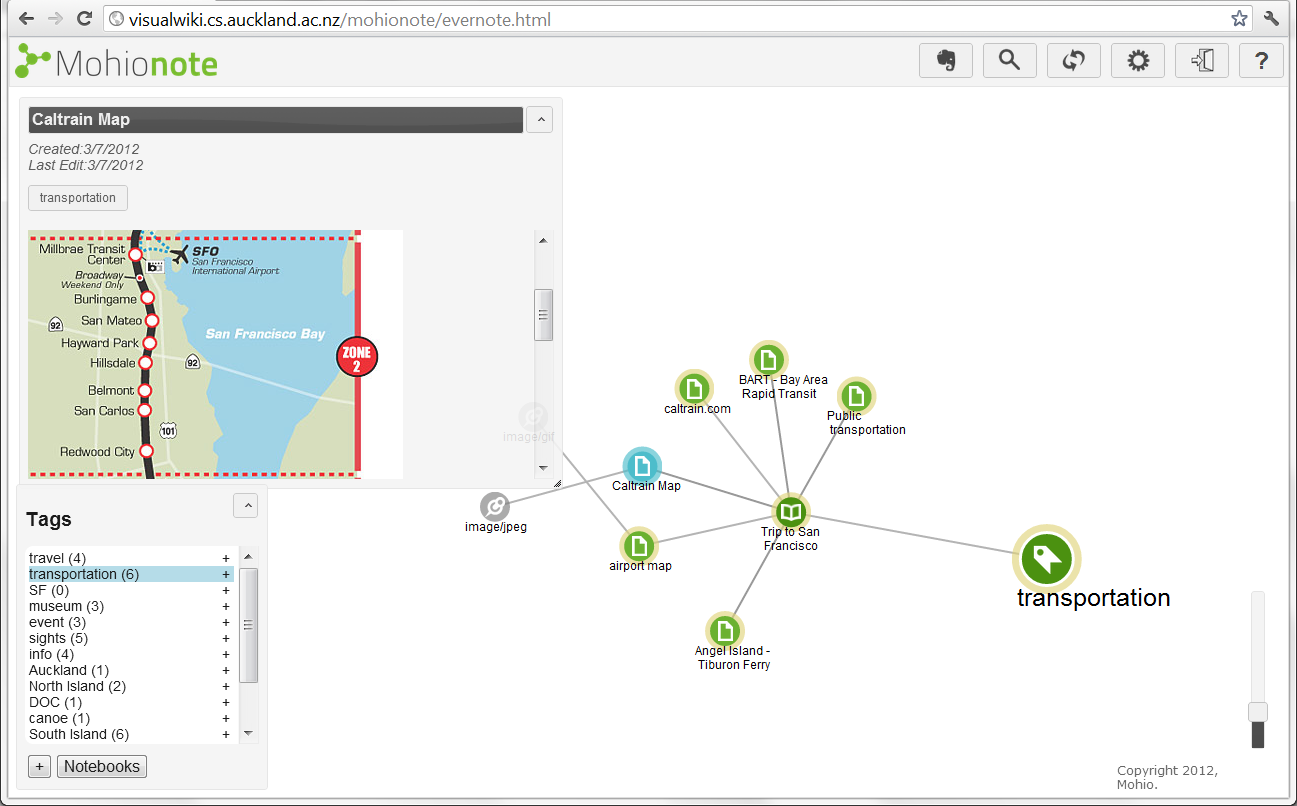The height and width of the screenshot is (806, 1297).
Task: Click the Evernote elephant toolbar button
Action: point(945,61)
